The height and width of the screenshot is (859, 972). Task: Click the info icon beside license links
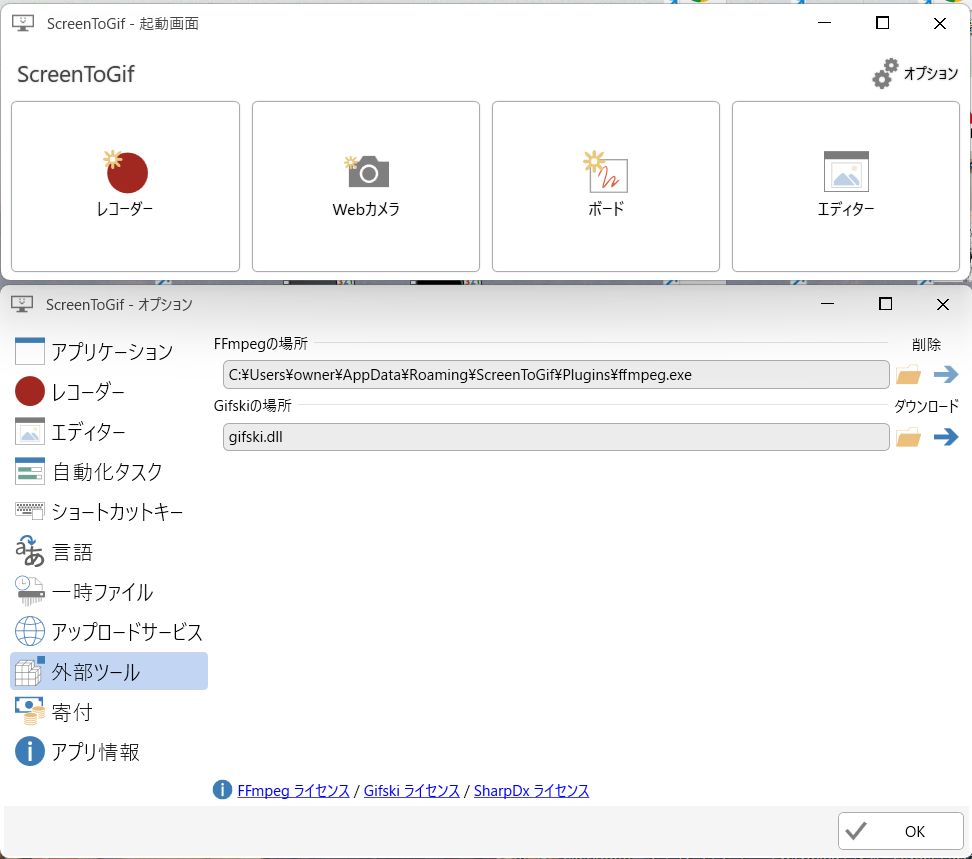pyautogui.click(x=222, y=790)
